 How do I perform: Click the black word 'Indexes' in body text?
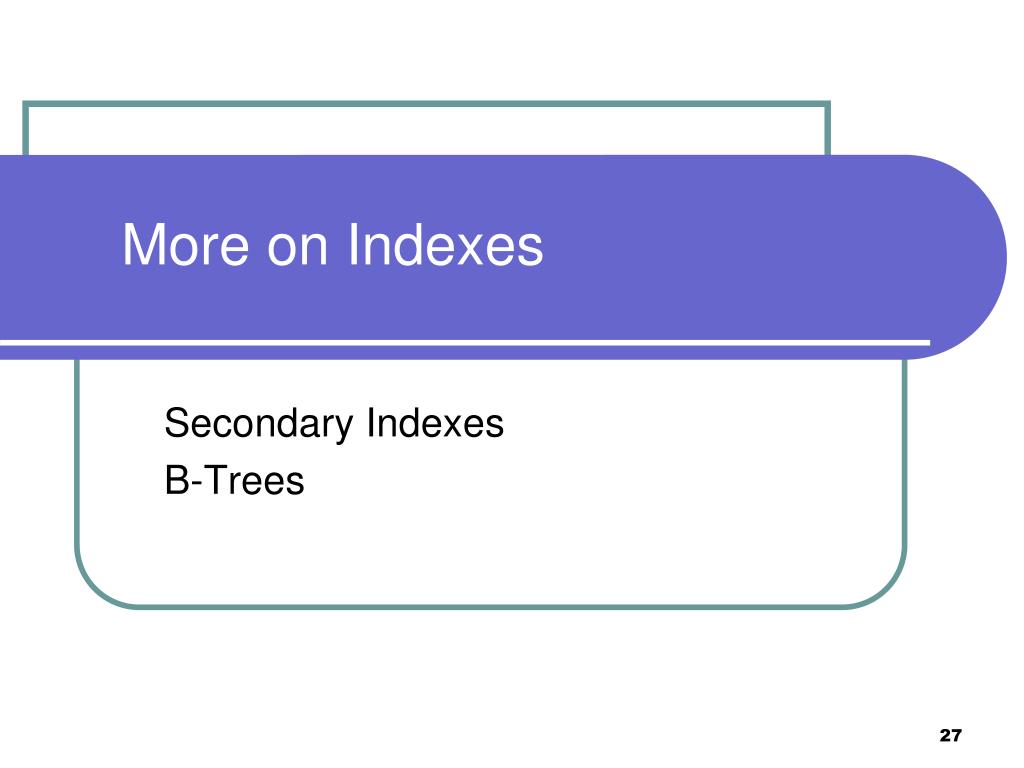[435, 423]
